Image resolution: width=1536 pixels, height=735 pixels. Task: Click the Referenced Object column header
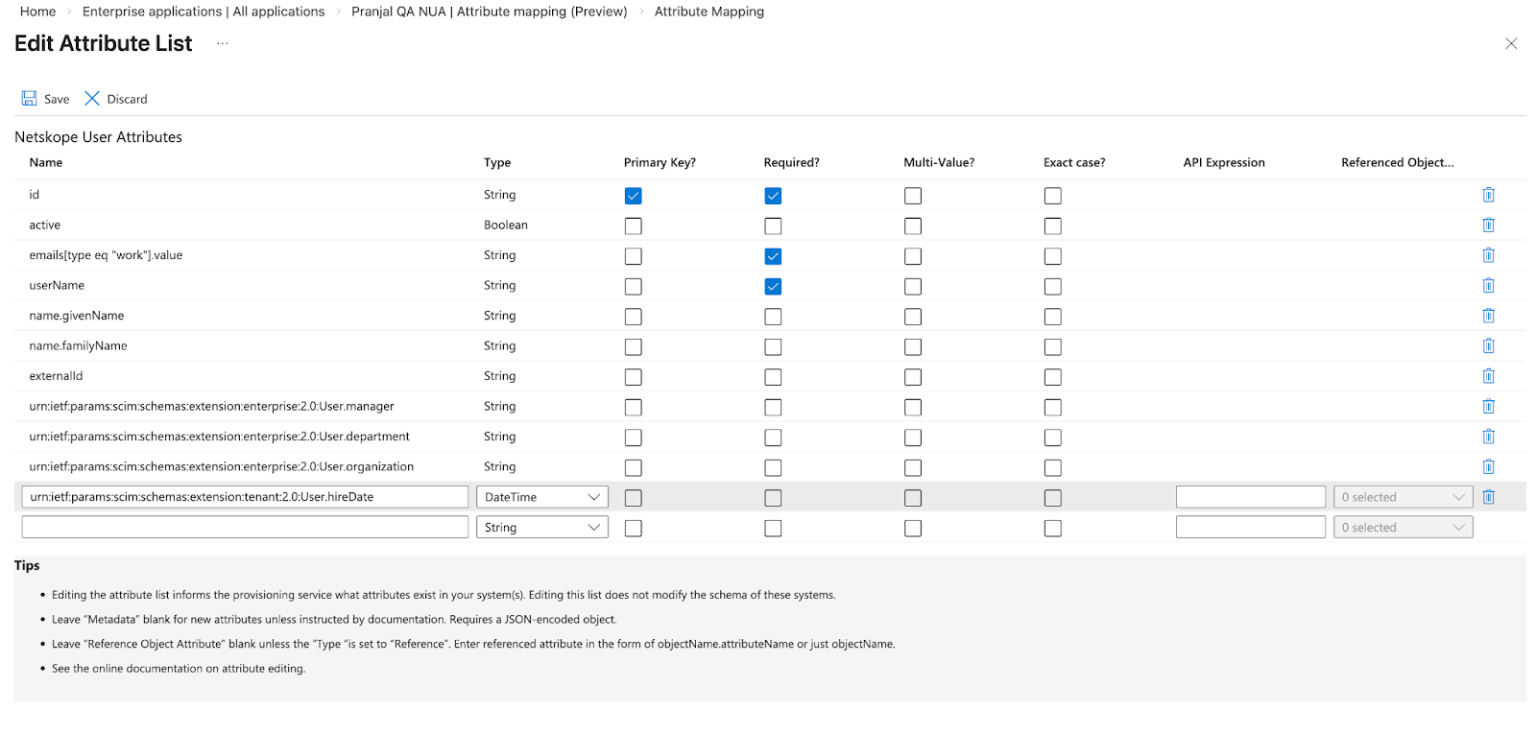[x=1398, y=163]
